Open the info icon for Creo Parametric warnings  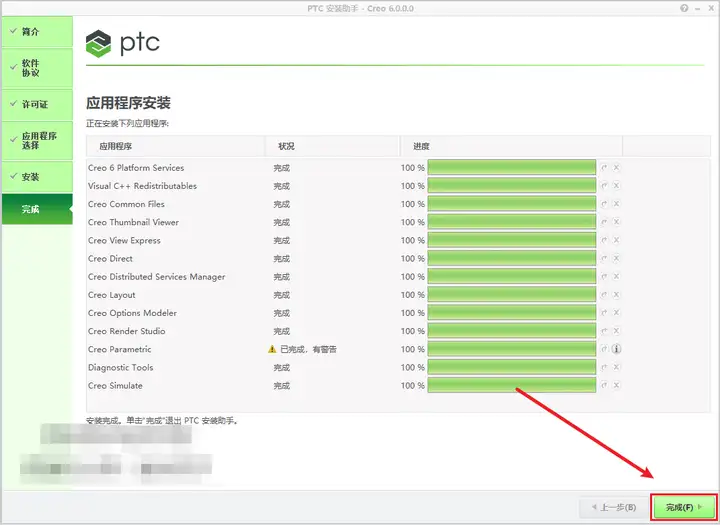(616, 349)
